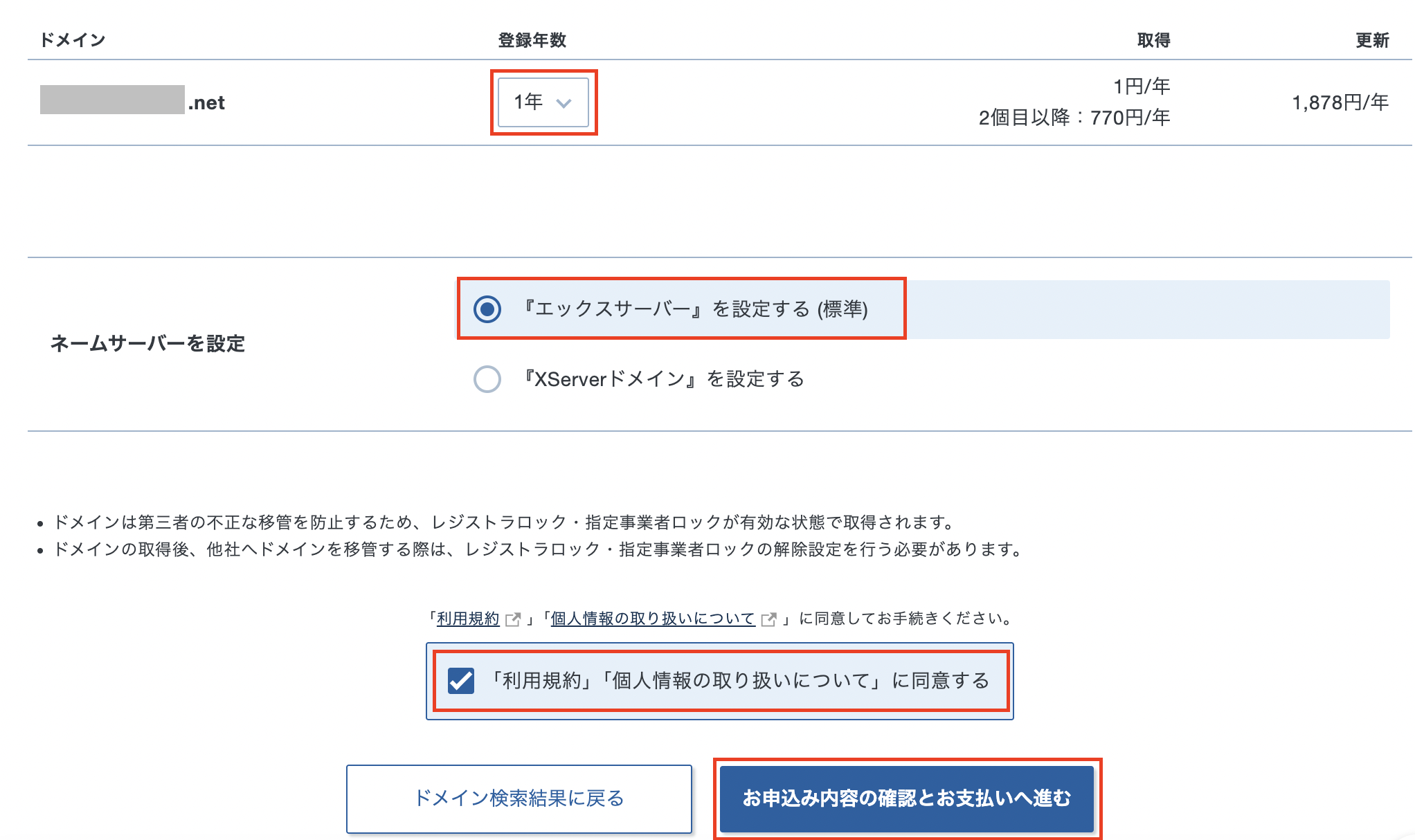Image resolution: width=1415 pixels, height=840 pixels.
Task: Choose the XServerドメイン nameserver radio button
Action: click(487, 379)
